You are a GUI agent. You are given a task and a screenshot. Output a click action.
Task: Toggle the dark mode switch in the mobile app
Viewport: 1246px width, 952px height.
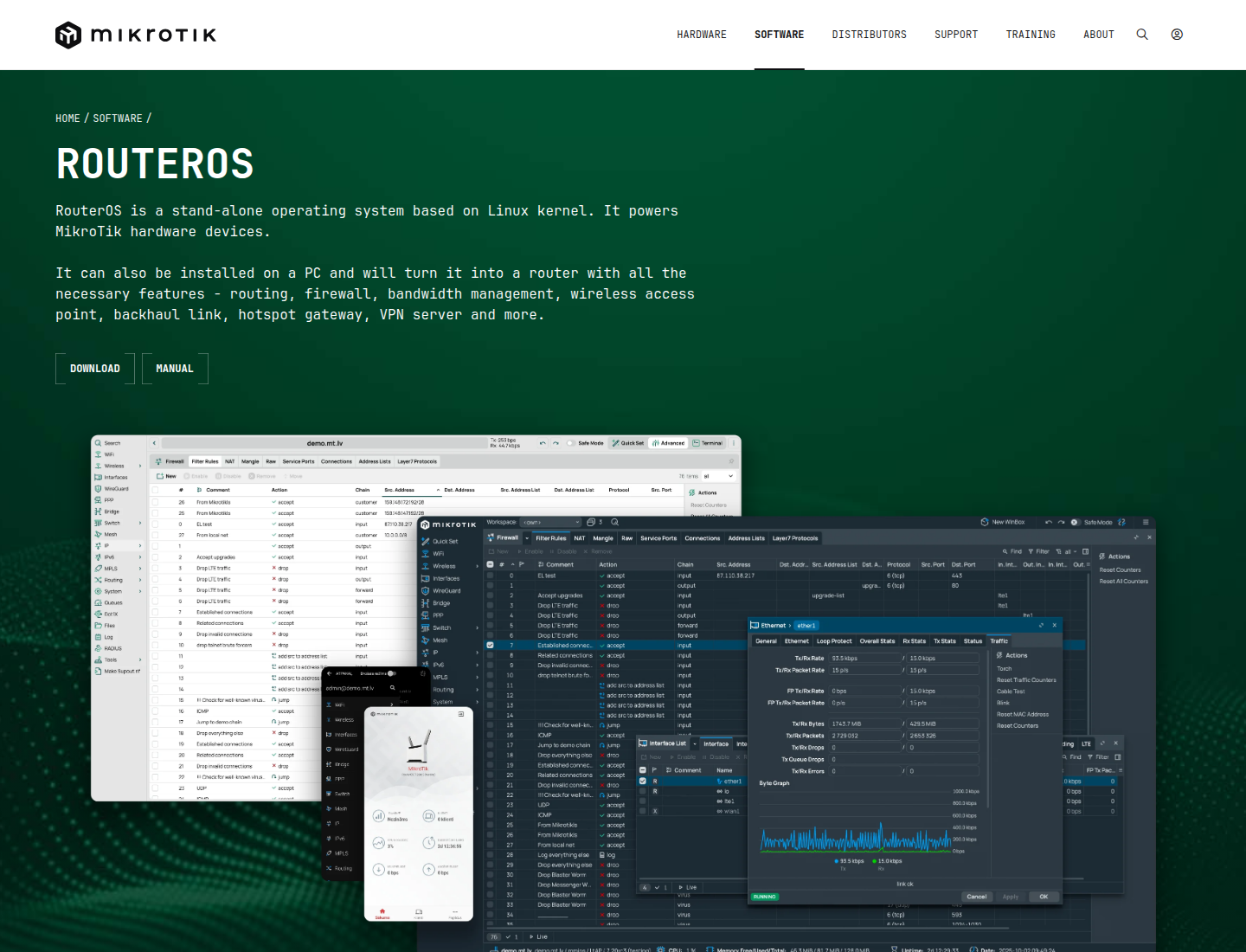[x=391, y=673]
